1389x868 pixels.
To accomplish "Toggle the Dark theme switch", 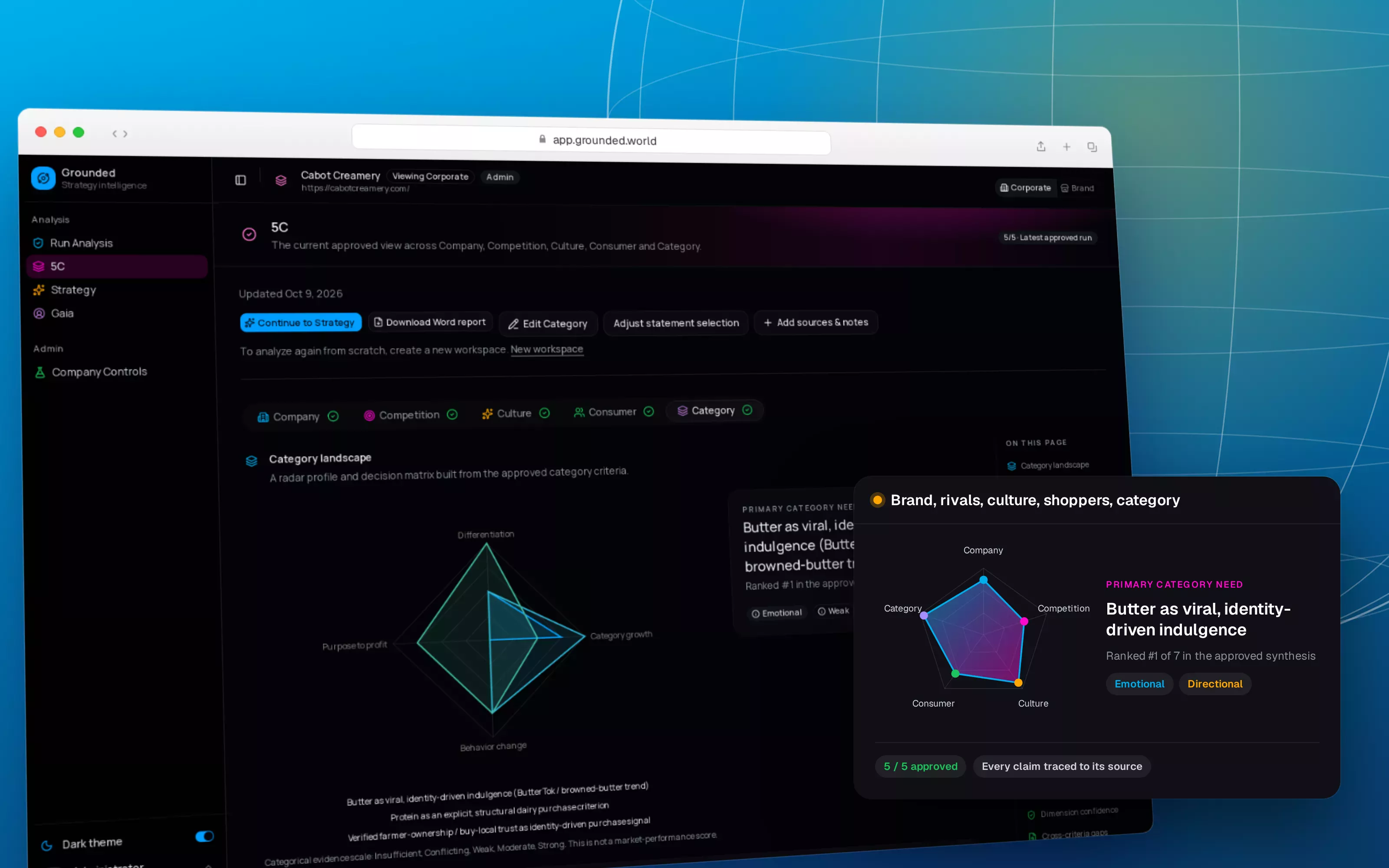I will click(x=204, y=836).
